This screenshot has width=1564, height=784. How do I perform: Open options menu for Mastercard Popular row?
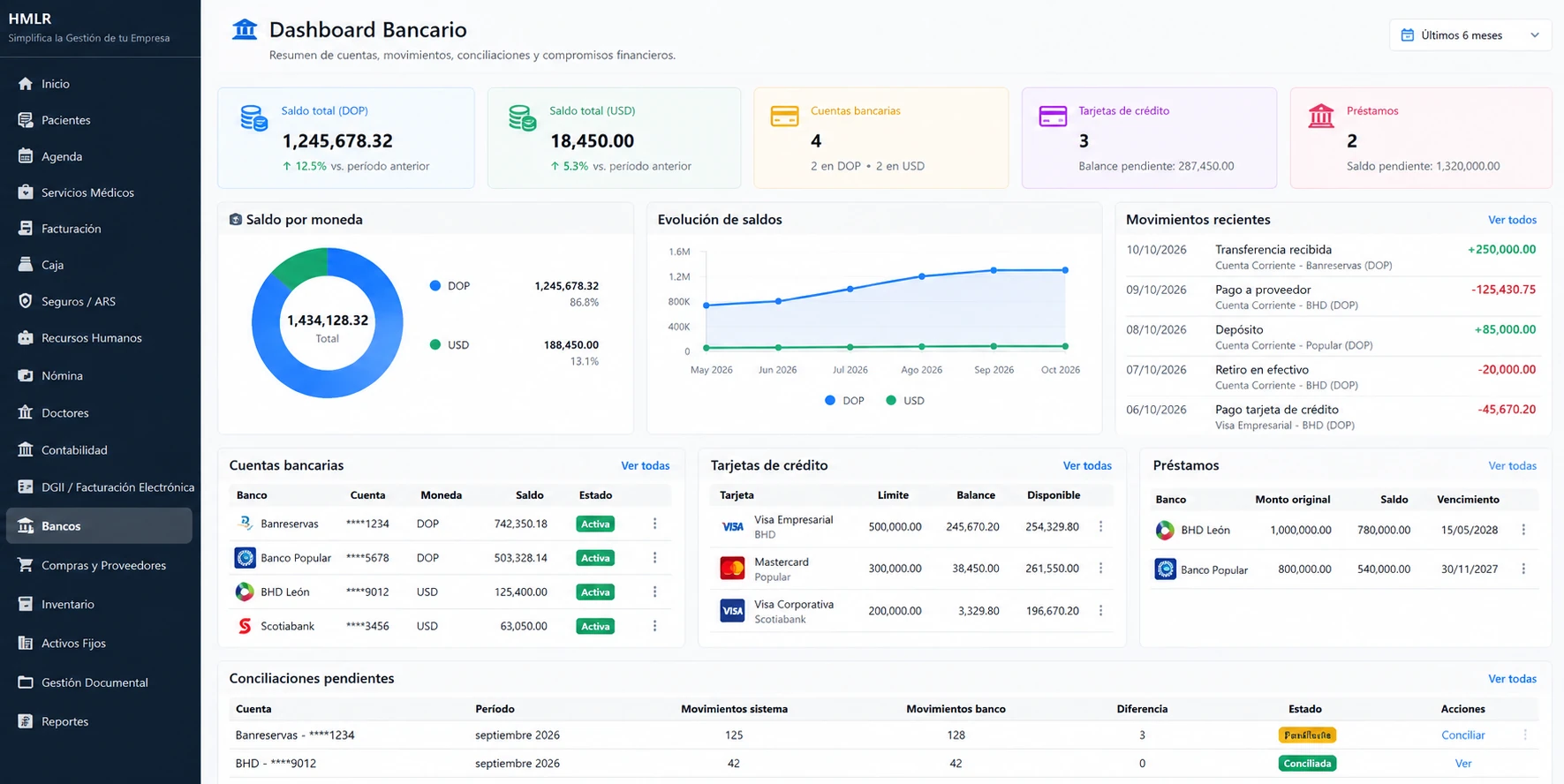(1100, 569)
